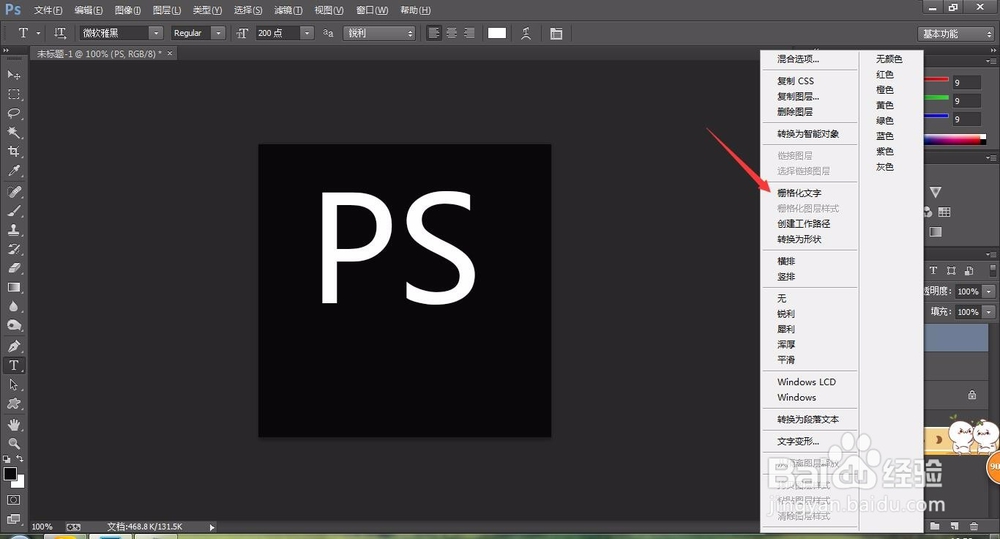Create a new layer via panel icon
Viewport: 1000px width, 539px height.
click(x=954, y=526)
